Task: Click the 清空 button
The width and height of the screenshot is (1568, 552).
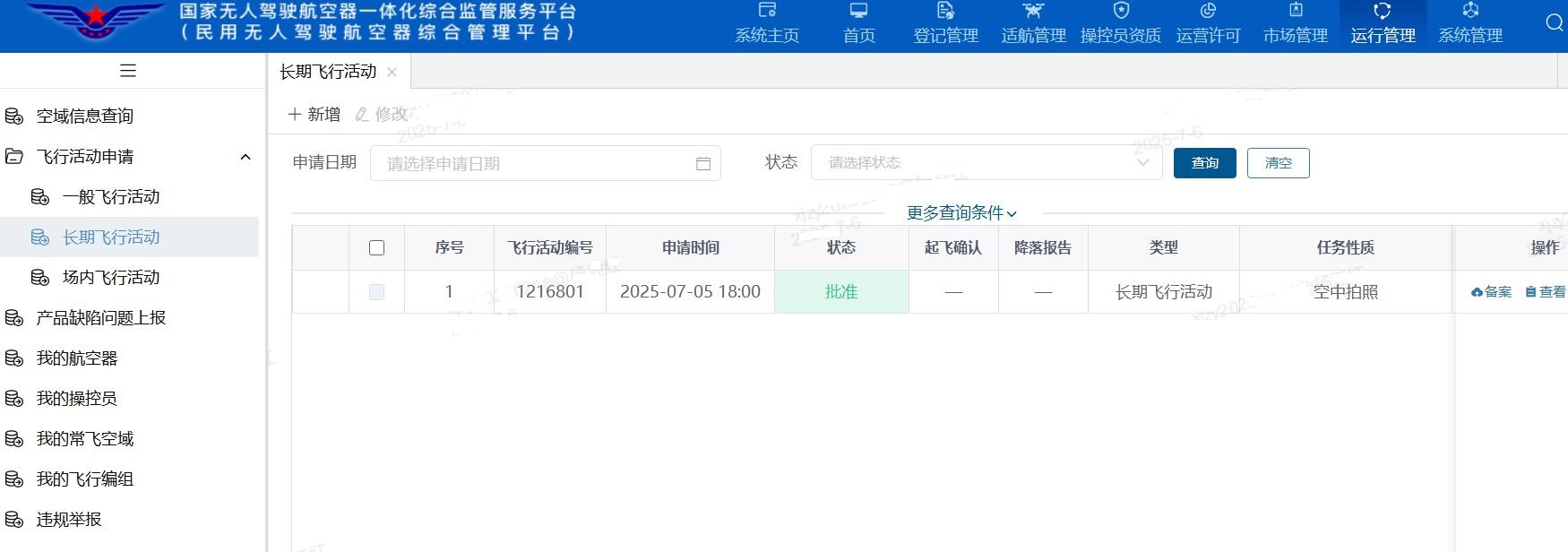Action: [1278, 163]
